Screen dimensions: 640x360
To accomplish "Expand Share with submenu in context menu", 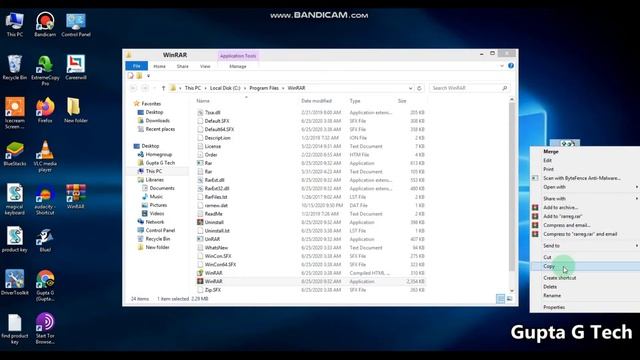I will point(637,198).
